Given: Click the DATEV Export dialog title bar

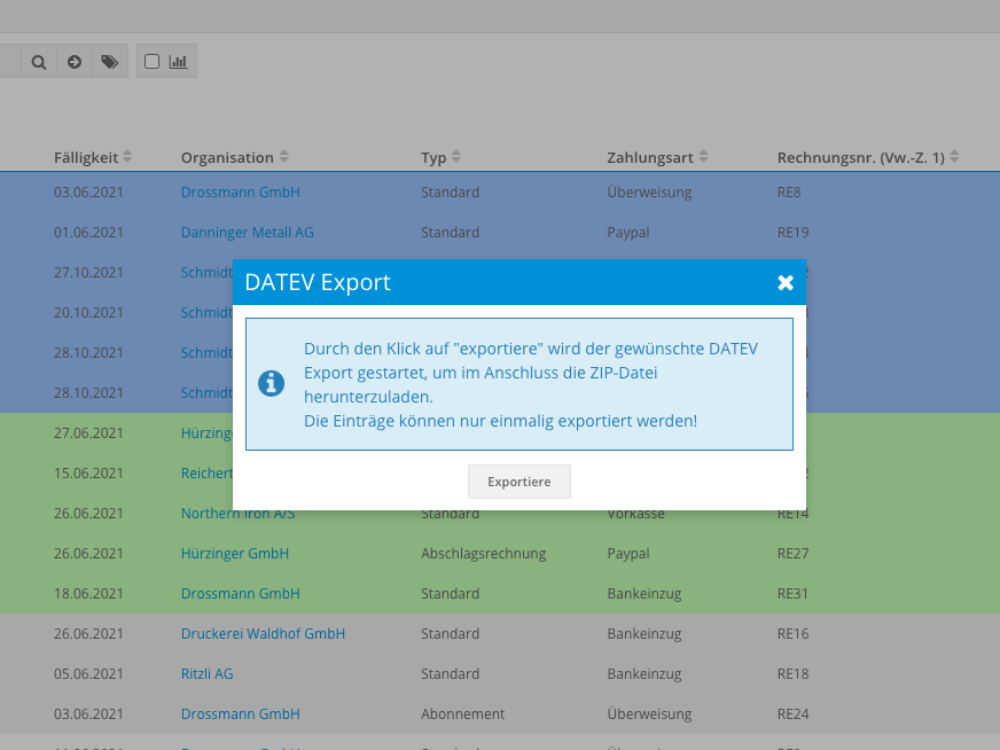Looking at the screenshot, I should pos(500,283).
